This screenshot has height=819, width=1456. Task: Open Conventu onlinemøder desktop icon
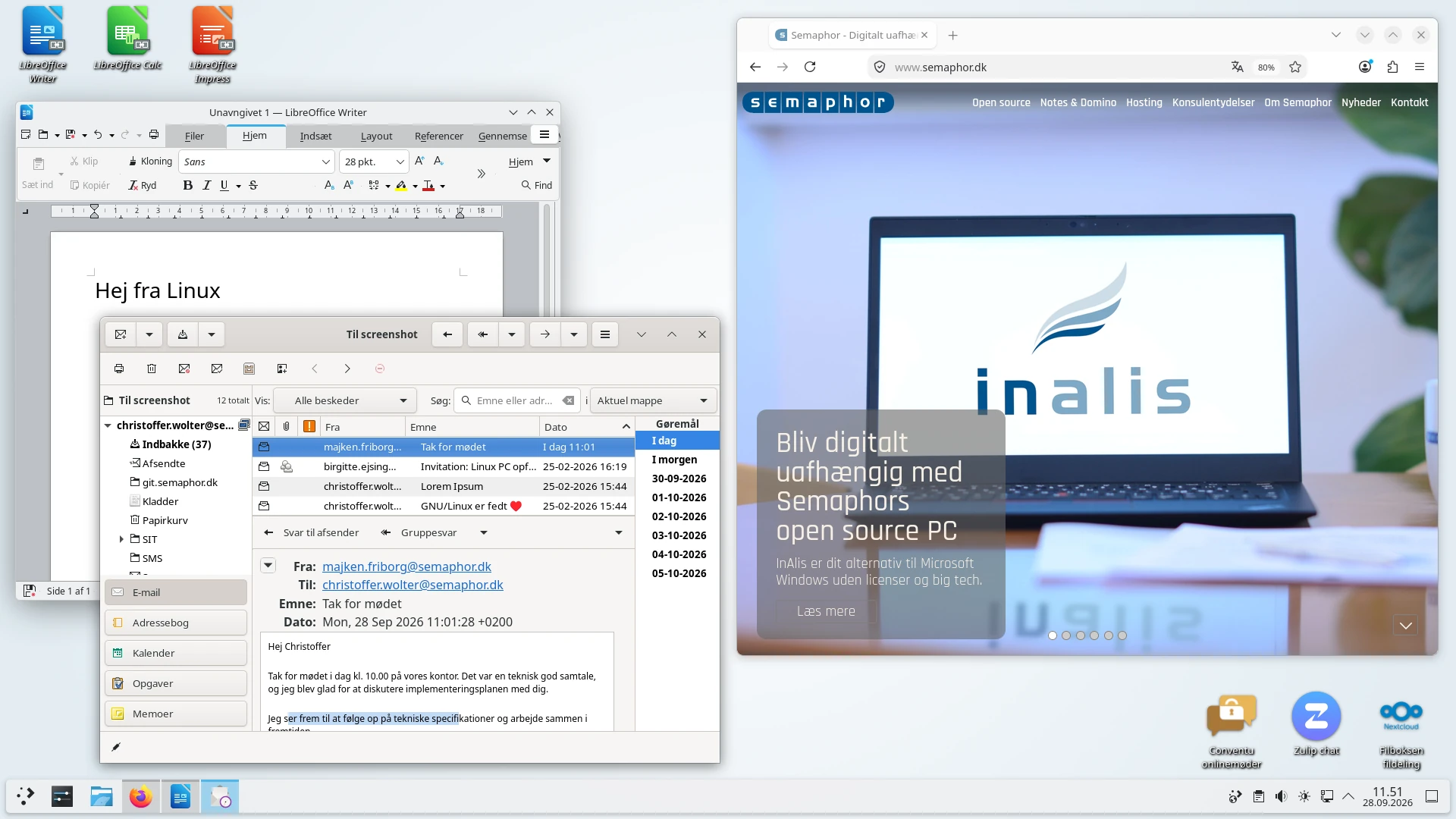(x=1232, y=731)
